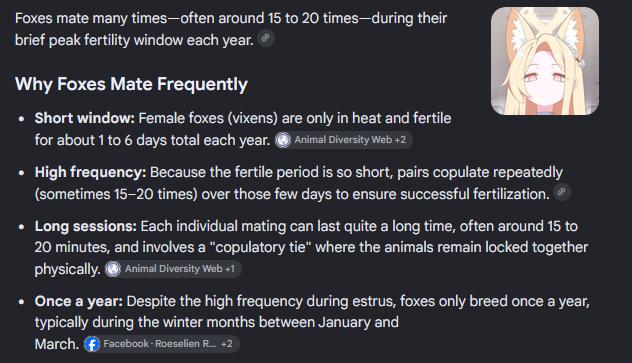Expand the '+2' sources next to Facebook
632x363 pixels.
point(227,344)
